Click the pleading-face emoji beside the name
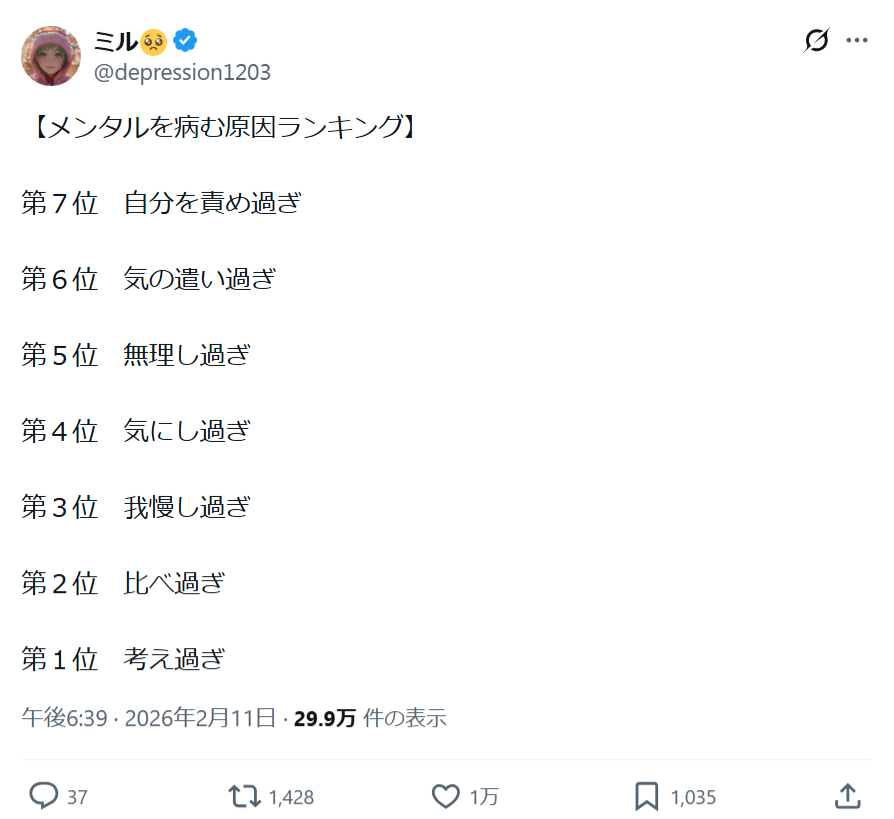 click(153, 41)
